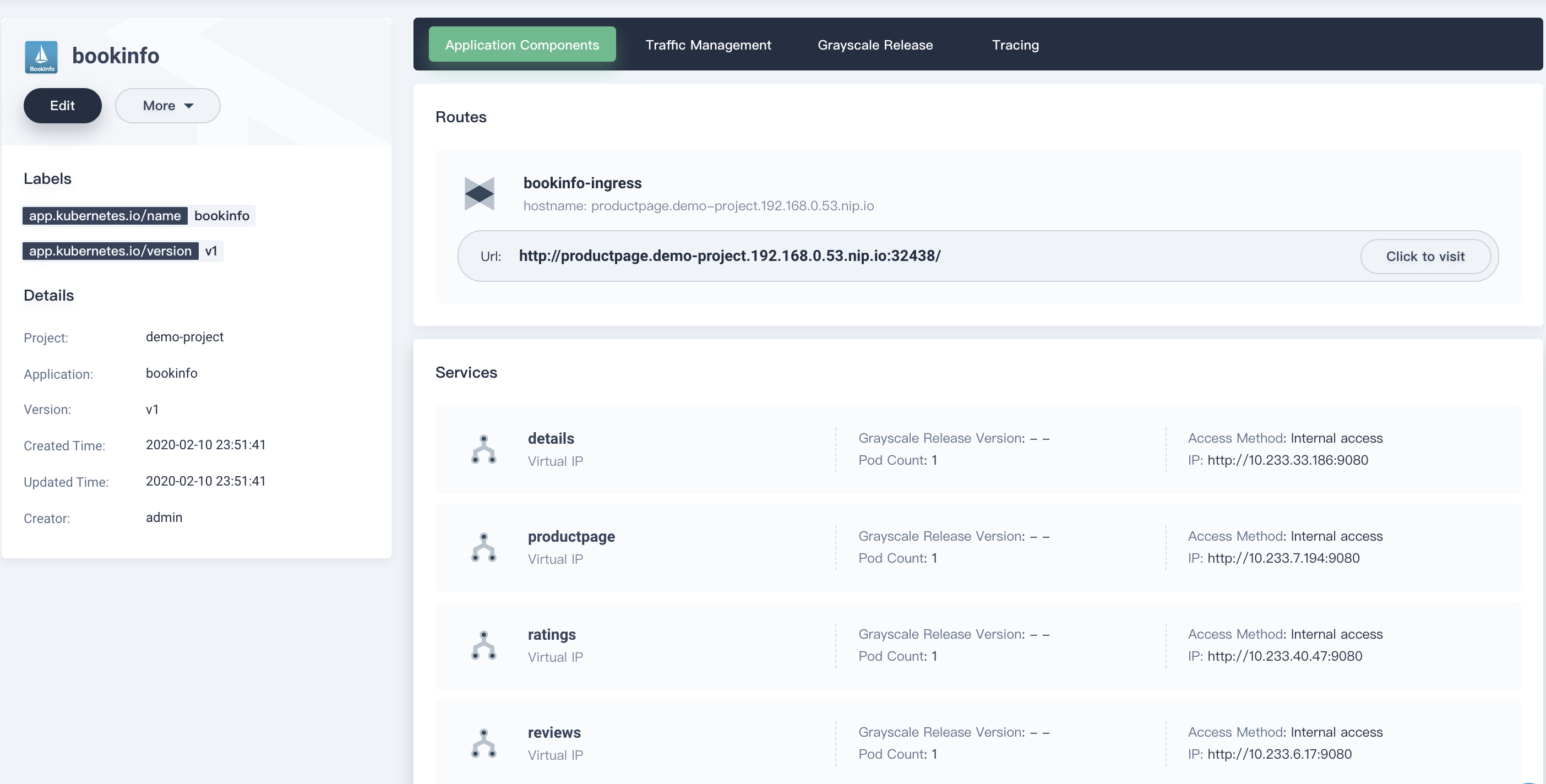Click the Version value v1 in Details
Screen dimensions: 1546x784
point(152,410)
